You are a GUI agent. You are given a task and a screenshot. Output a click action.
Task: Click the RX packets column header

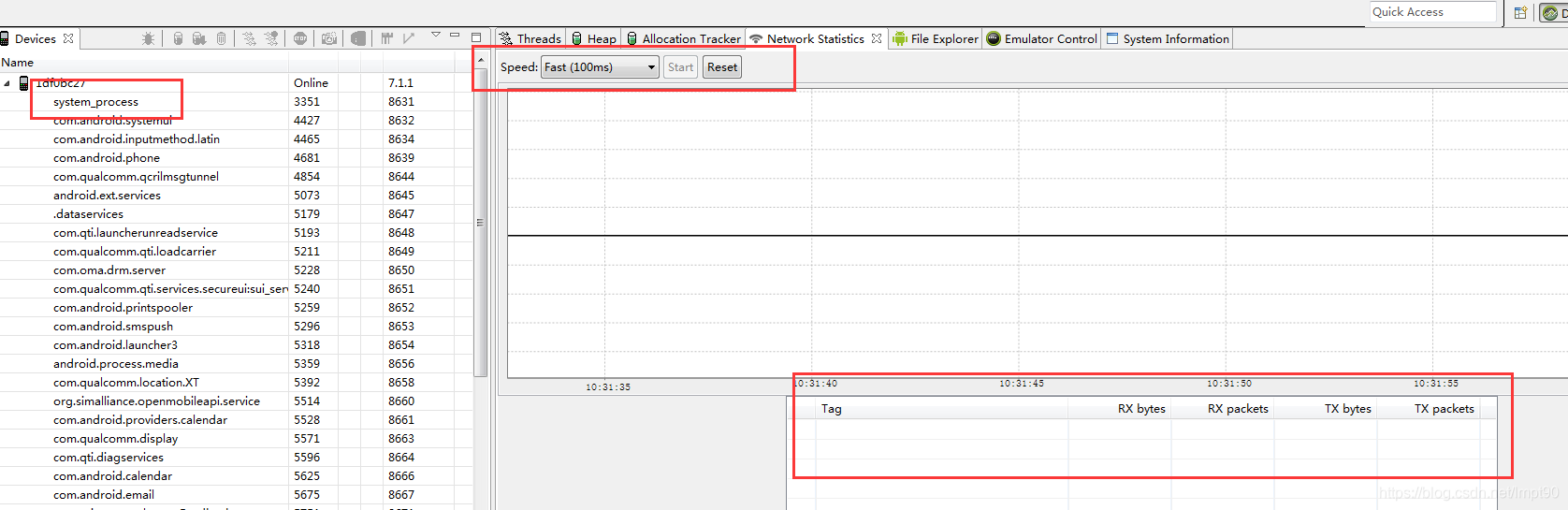[1223, 409]
